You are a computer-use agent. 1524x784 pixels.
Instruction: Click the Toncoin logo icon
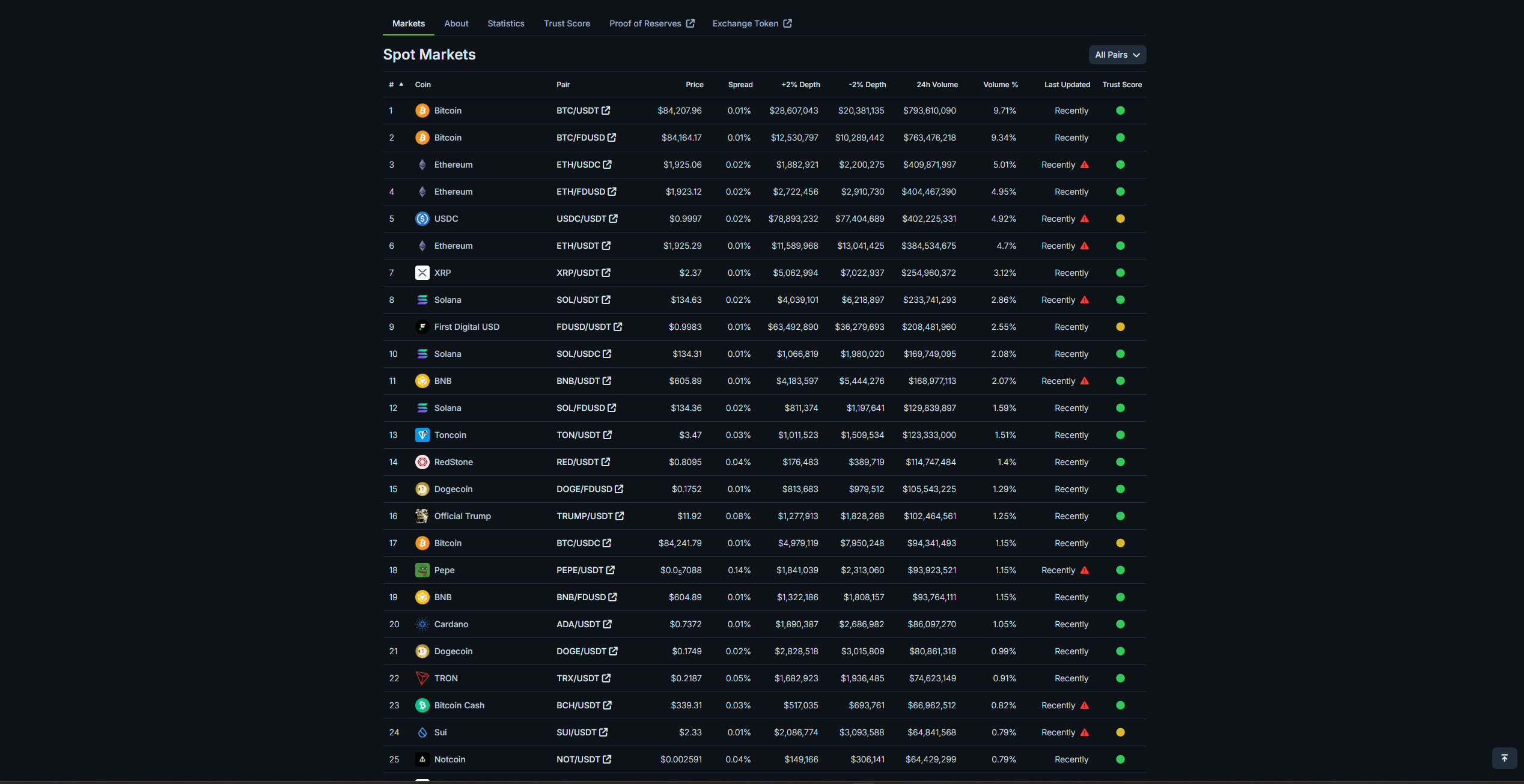422,435
